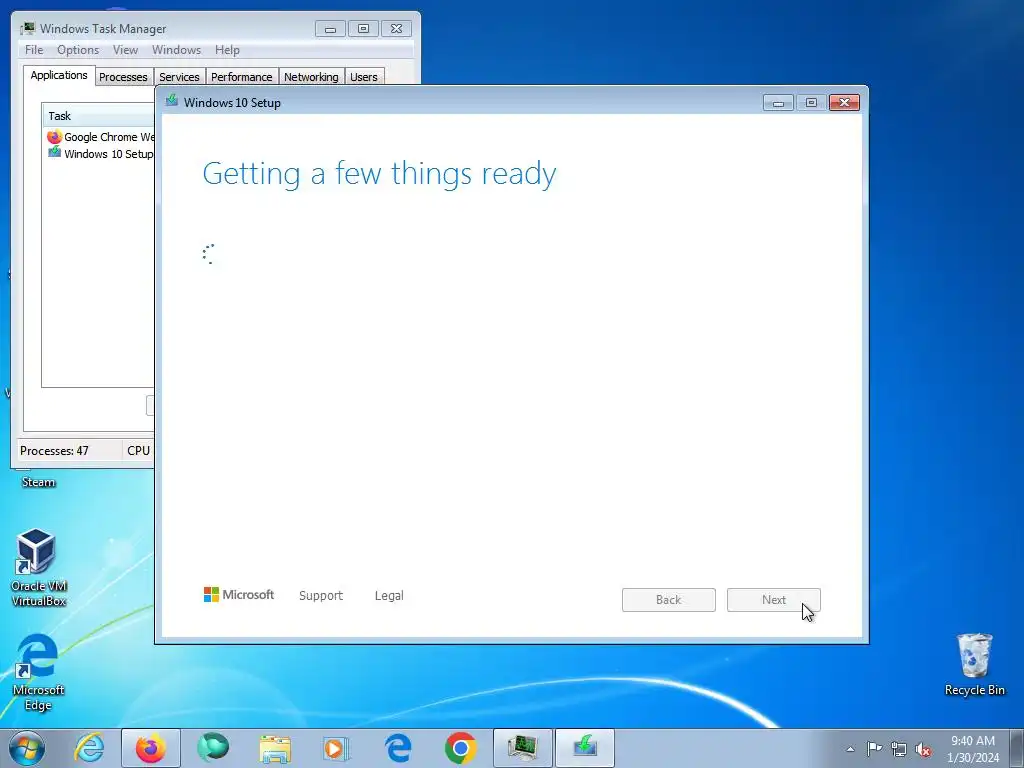
Task: Open Task Manager Help menu
Action: (227, 50)
